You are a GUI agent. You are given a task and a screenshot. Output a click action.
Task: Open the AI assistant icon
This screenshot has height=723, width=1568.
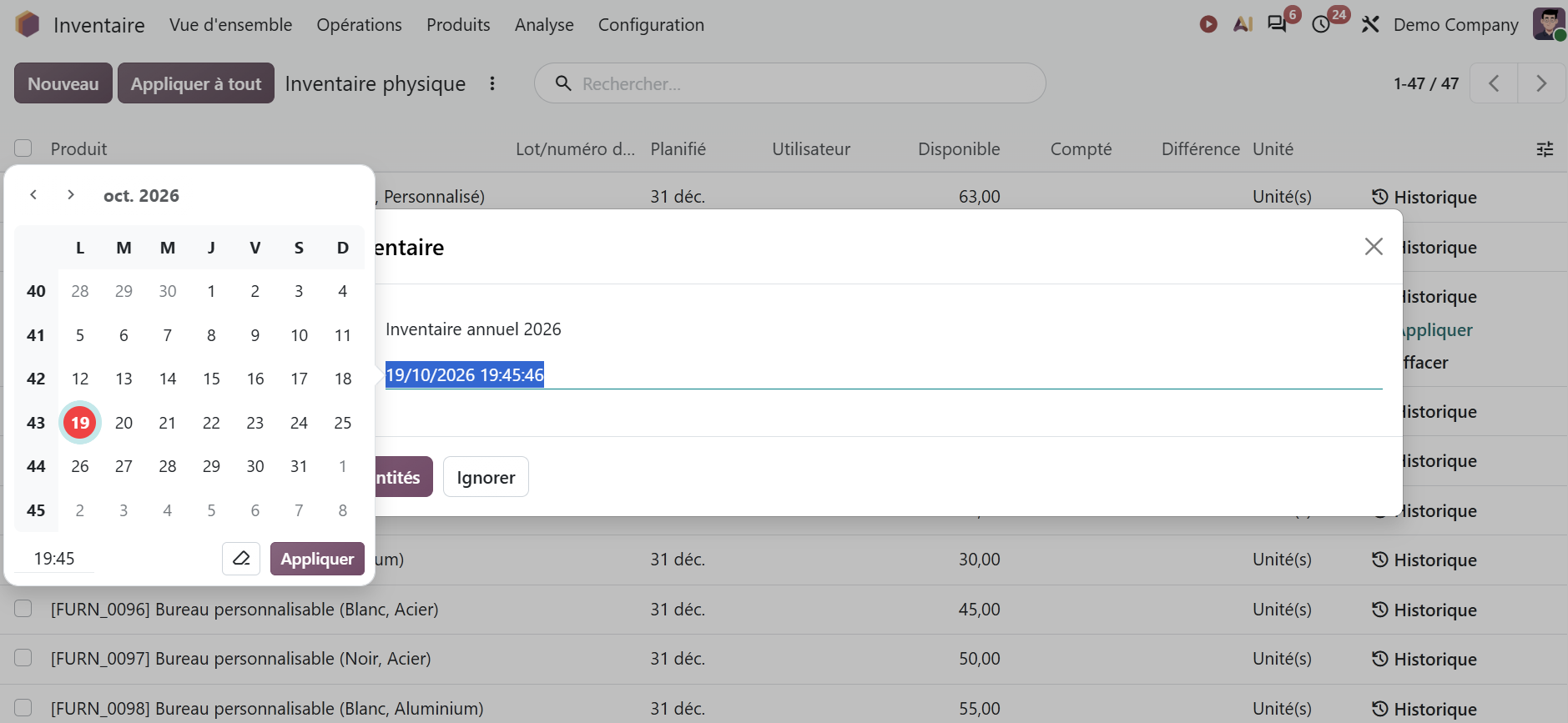[1243, 24]
